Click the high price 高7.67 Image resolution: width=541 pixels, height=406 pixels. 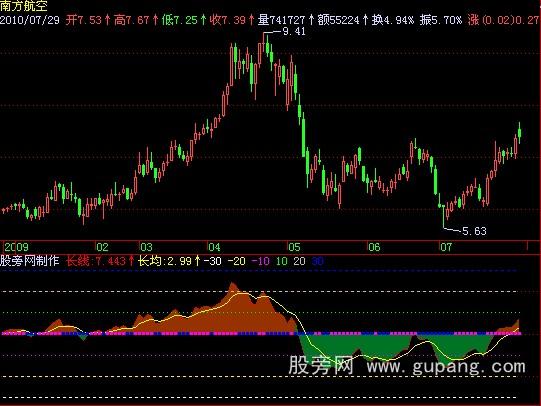(x=131, y=20)
